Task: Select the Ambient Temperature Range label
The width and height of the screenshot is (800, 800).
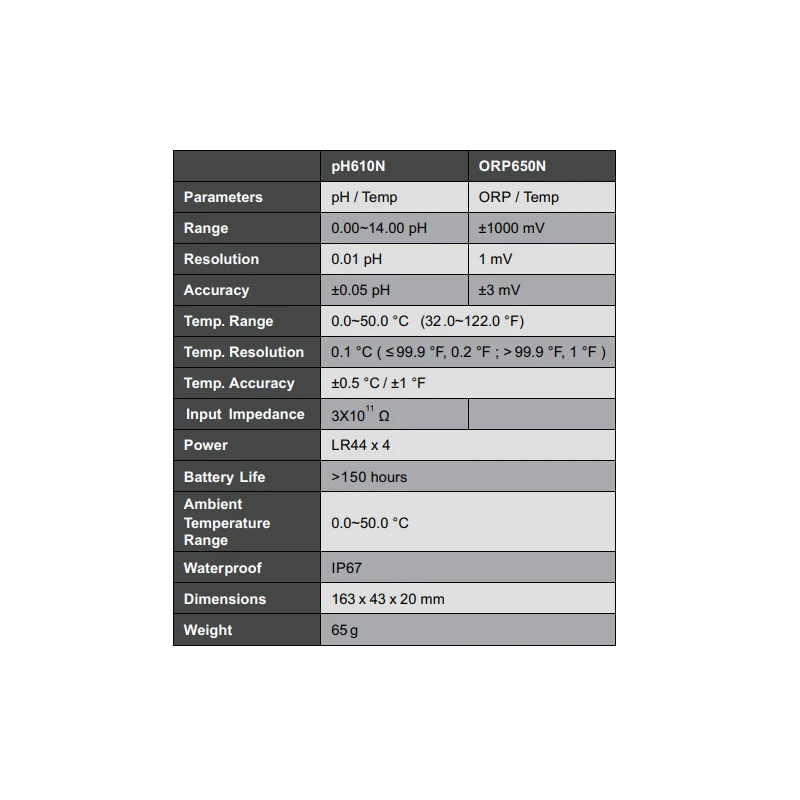Action: coord(227,522)
